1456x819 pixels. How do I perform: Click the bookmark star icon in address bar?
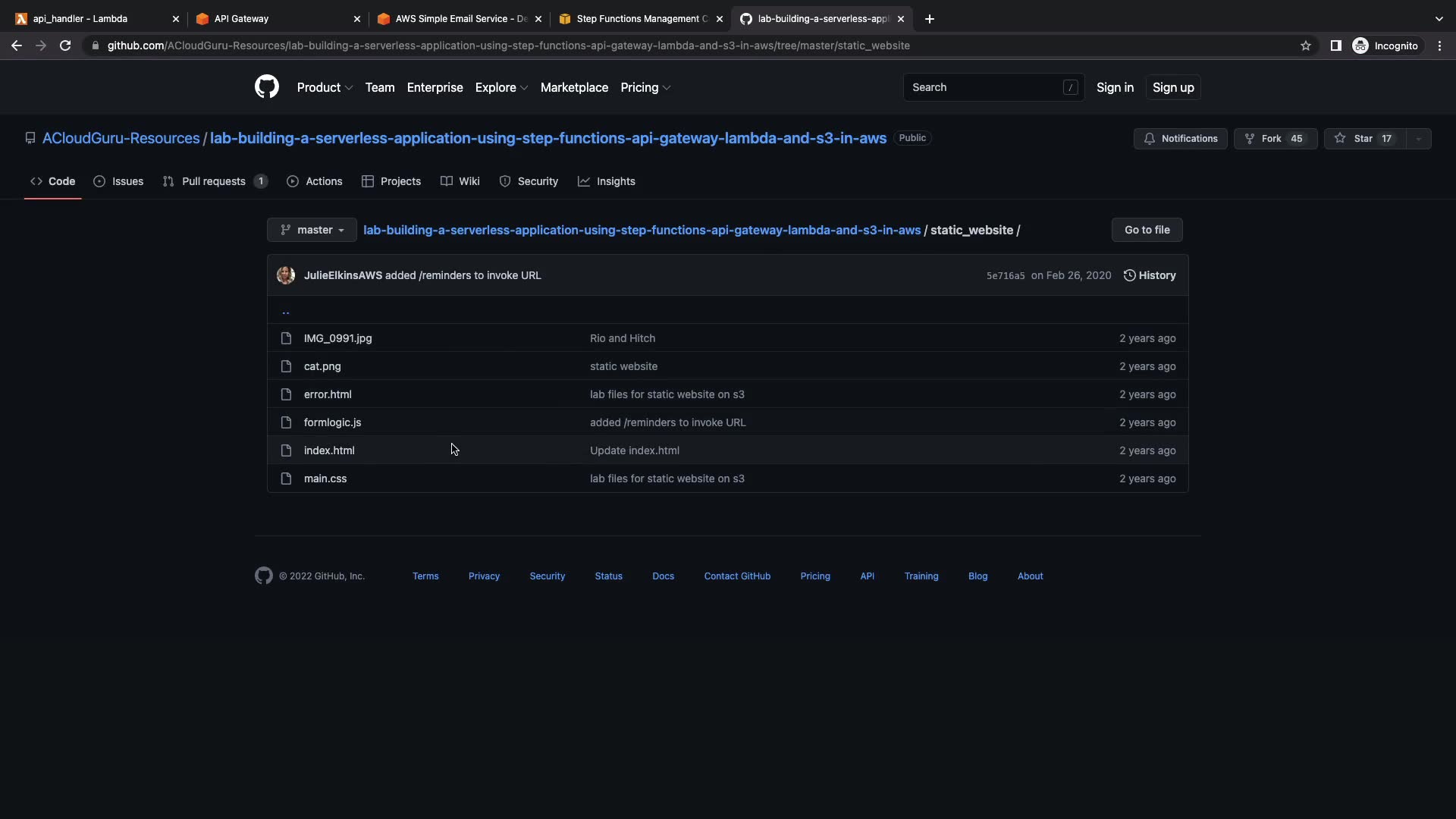(x=1306, y=45)
